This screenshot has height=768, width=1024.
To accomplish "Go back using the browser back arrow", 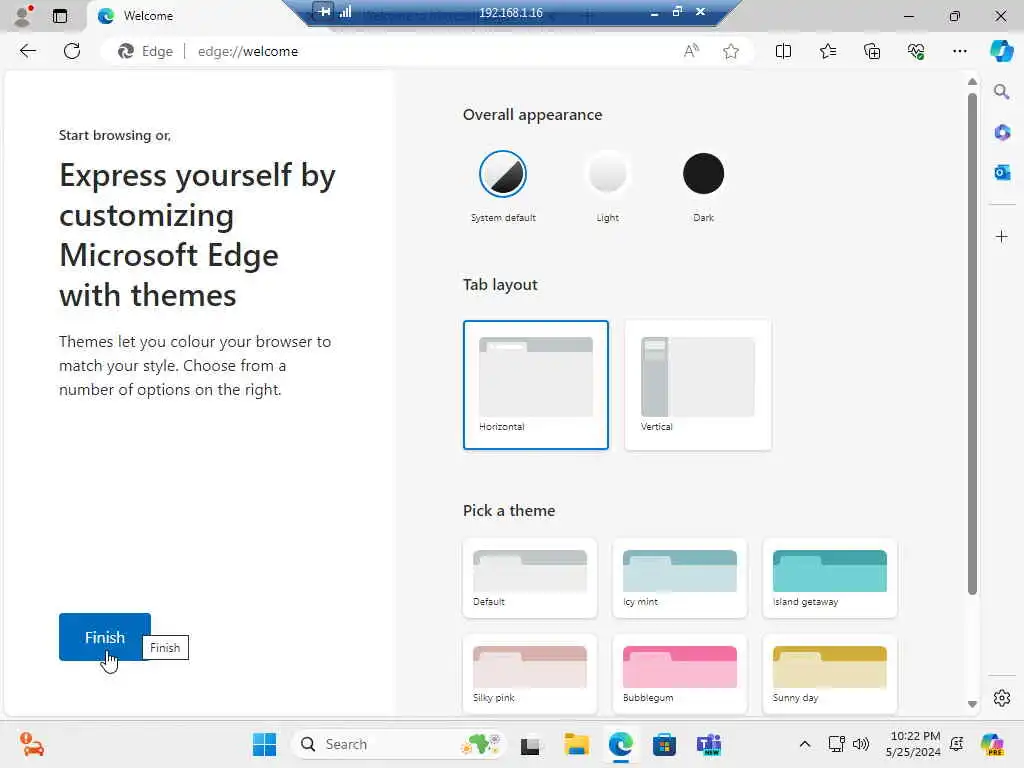I will tap(27, 51).
